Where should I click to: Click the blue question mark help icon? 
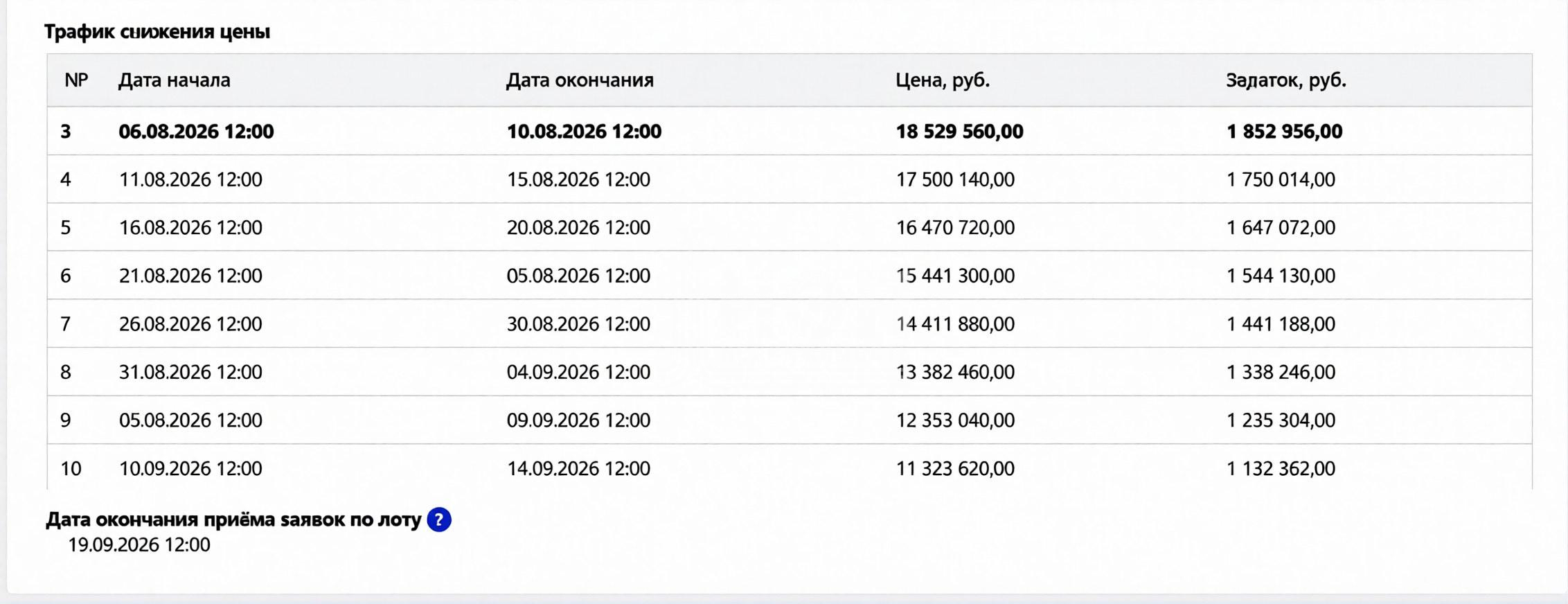pyautogui.click(x=439, y=519)
